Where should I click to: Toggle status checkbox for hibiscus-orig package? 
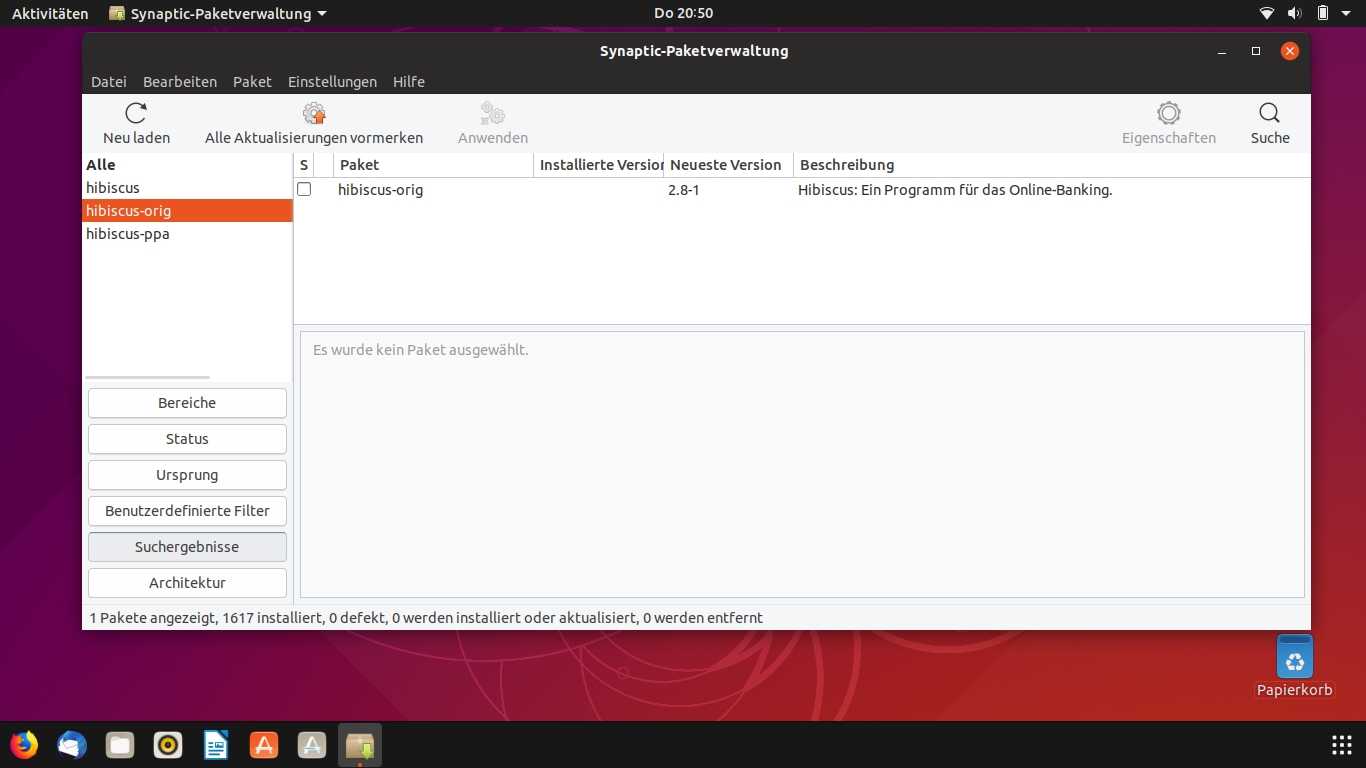304,189
